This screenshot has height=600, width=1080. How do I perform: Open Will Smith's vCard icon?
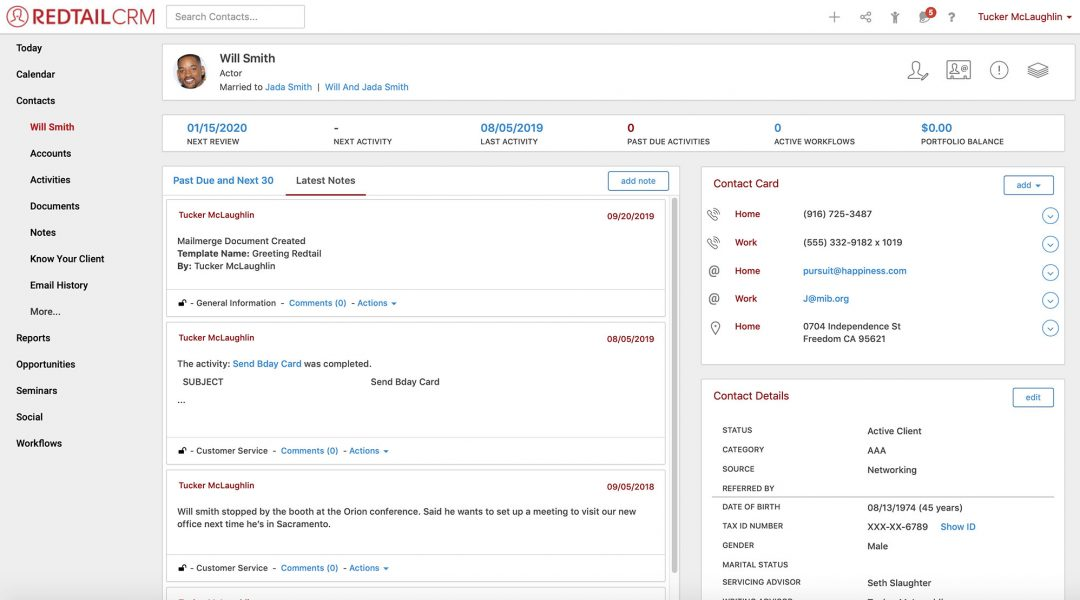[x=958, y=70]
